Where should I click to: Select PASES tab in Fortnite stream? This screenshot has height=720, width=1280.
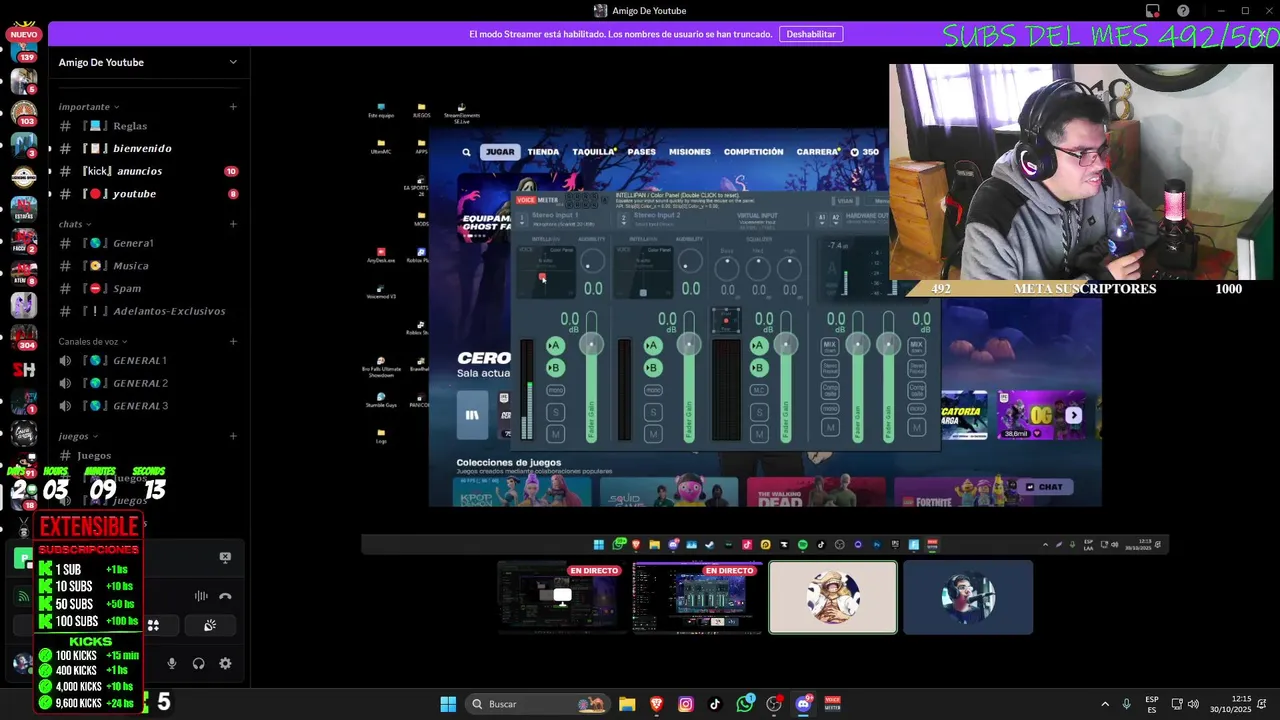[641, 152]
